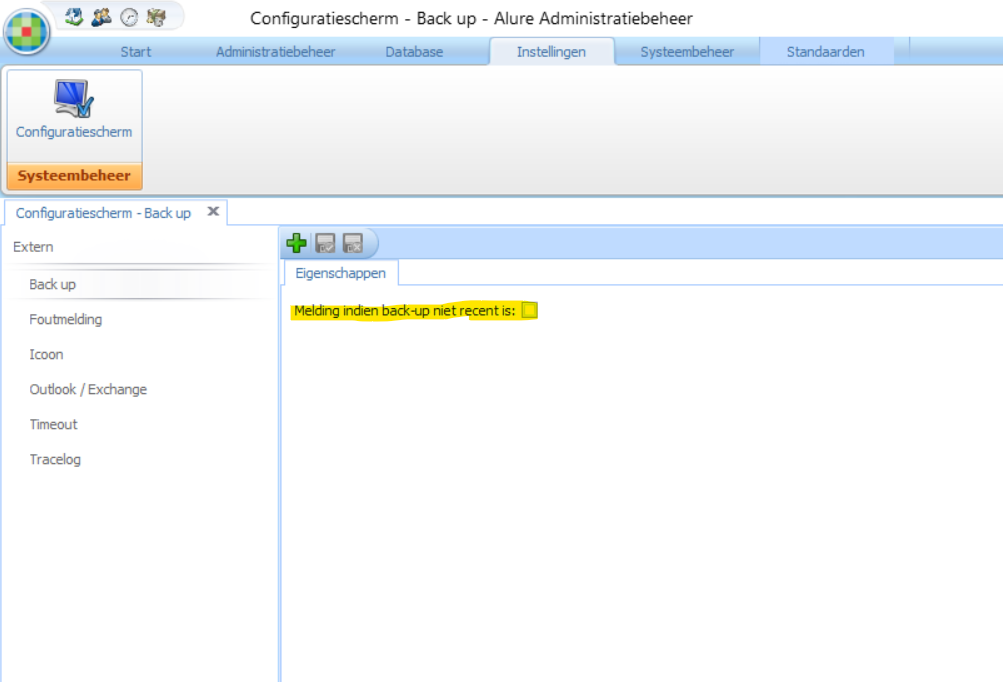Click the clock icon in quick access toolbar
The width and height of the screenshot is (1003, 682).
(129, 16)
